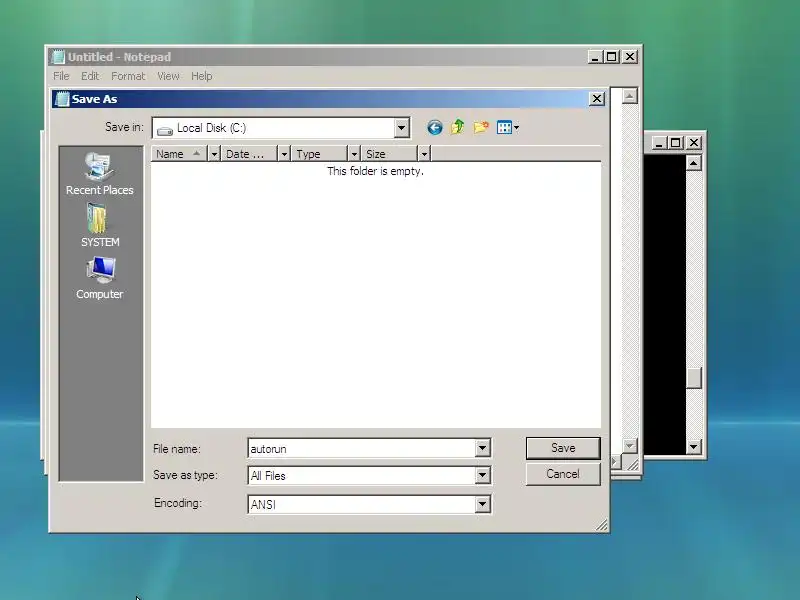This screenshot has width=800, height=600.
Task: Open the SYSTEM folder shortcut
Action: tap(100, 226)
